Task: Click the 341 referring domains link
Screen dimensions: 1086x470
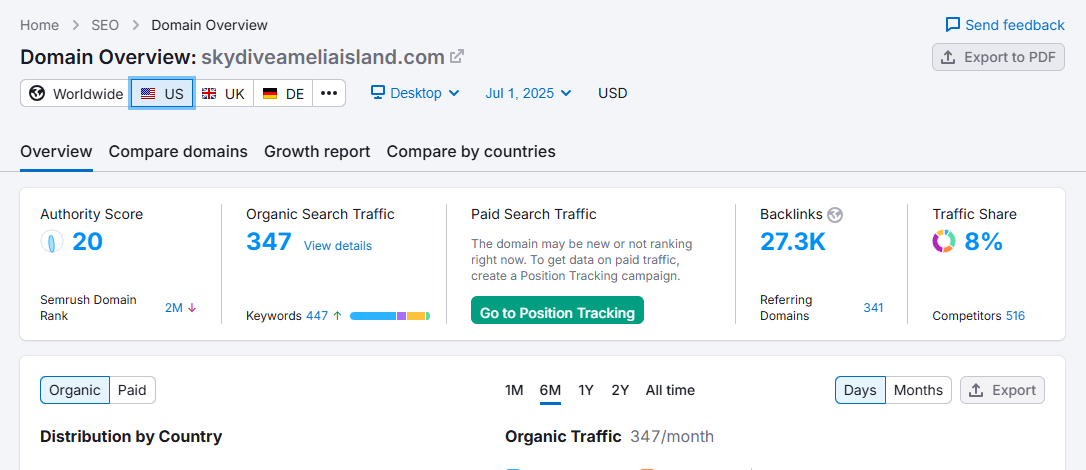Action: coord(873,308)
